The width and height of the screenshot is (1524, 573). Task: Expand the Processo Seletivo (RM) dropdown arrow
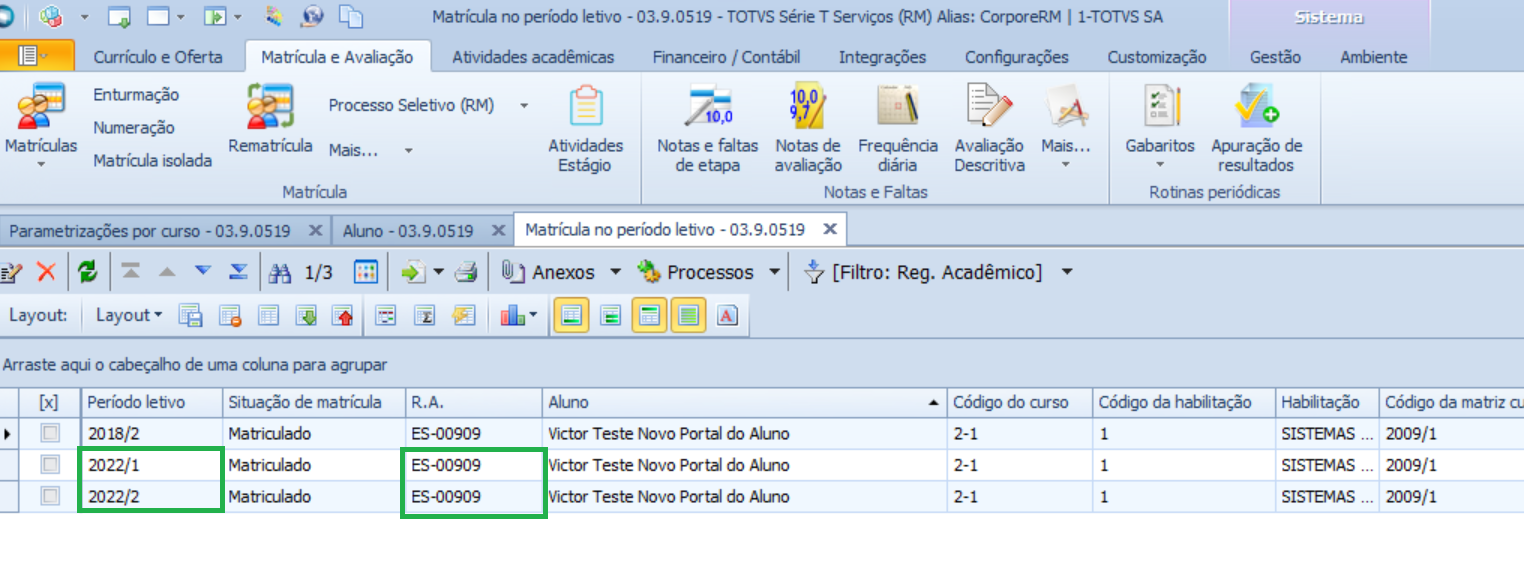[524, 105]
